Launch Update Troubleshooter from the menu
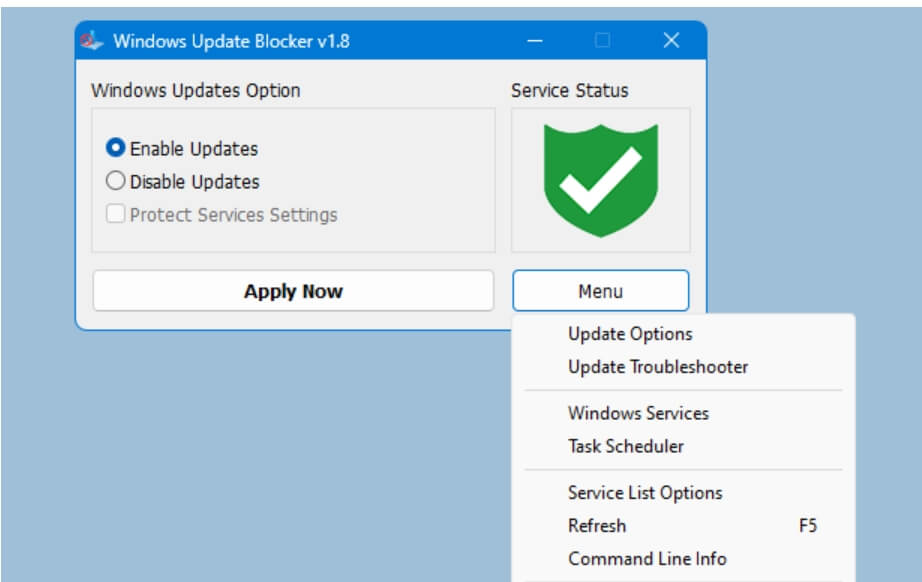Image resolution: width=922 pixels, height=582 pixels. tap(658, 367)
